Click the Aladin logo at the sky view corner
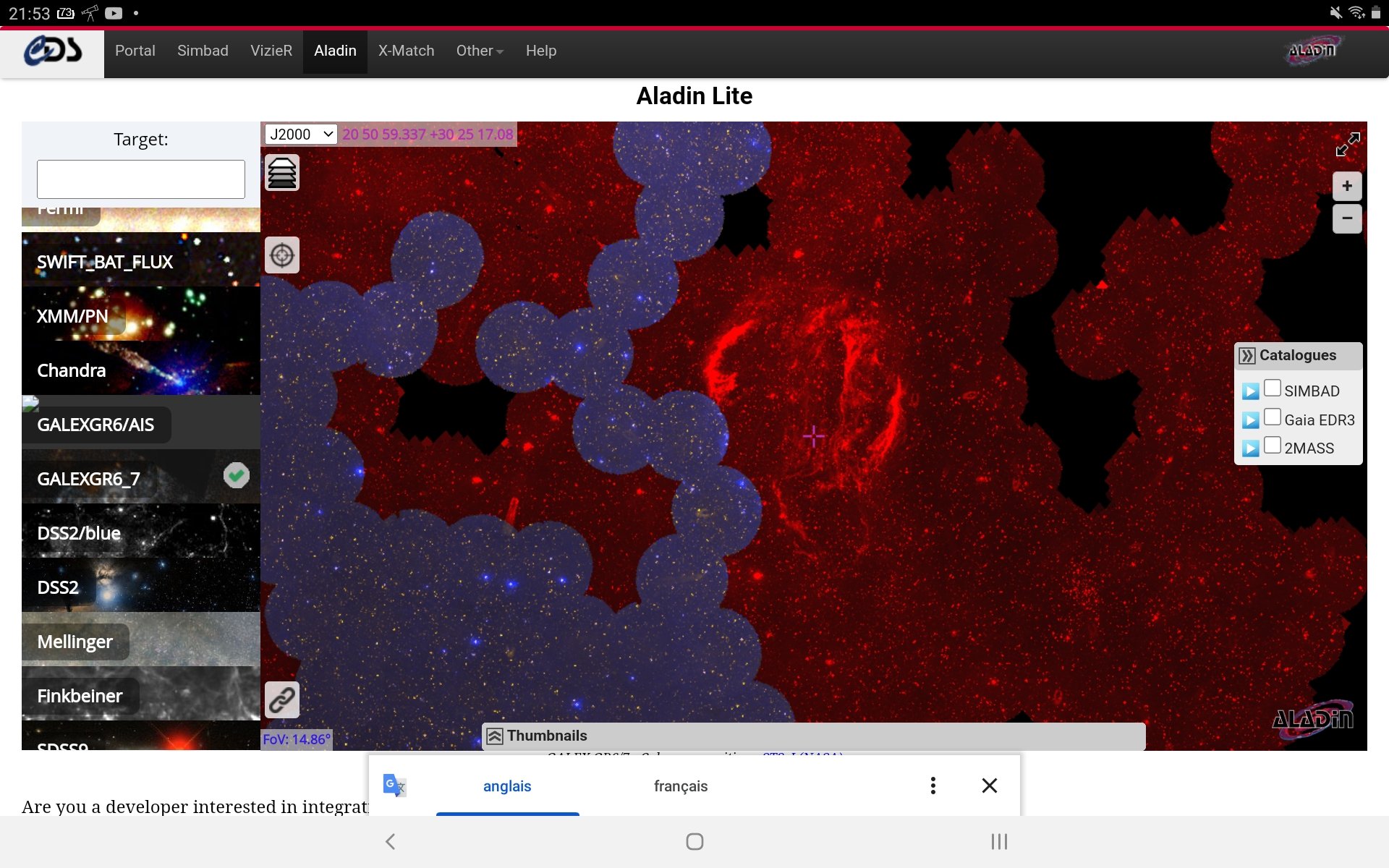This screenshot has height=868, width=1389. click(1312, 718)
